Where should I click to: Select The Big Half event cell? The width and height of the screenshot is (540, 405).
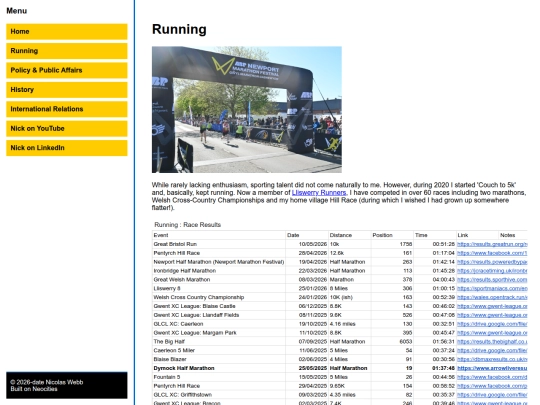pyautogui.click(x=219, y=342)
